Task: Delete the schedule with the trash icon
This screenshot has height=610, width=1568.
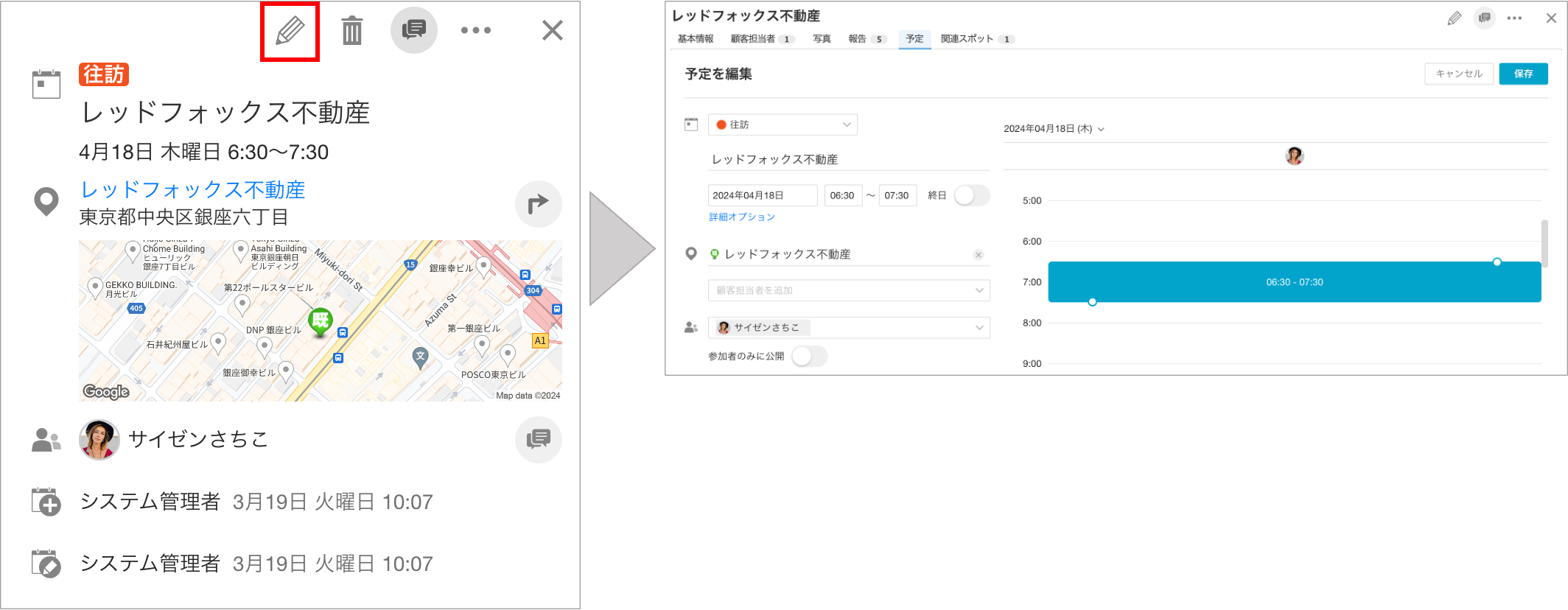Action: click(352, 31)
